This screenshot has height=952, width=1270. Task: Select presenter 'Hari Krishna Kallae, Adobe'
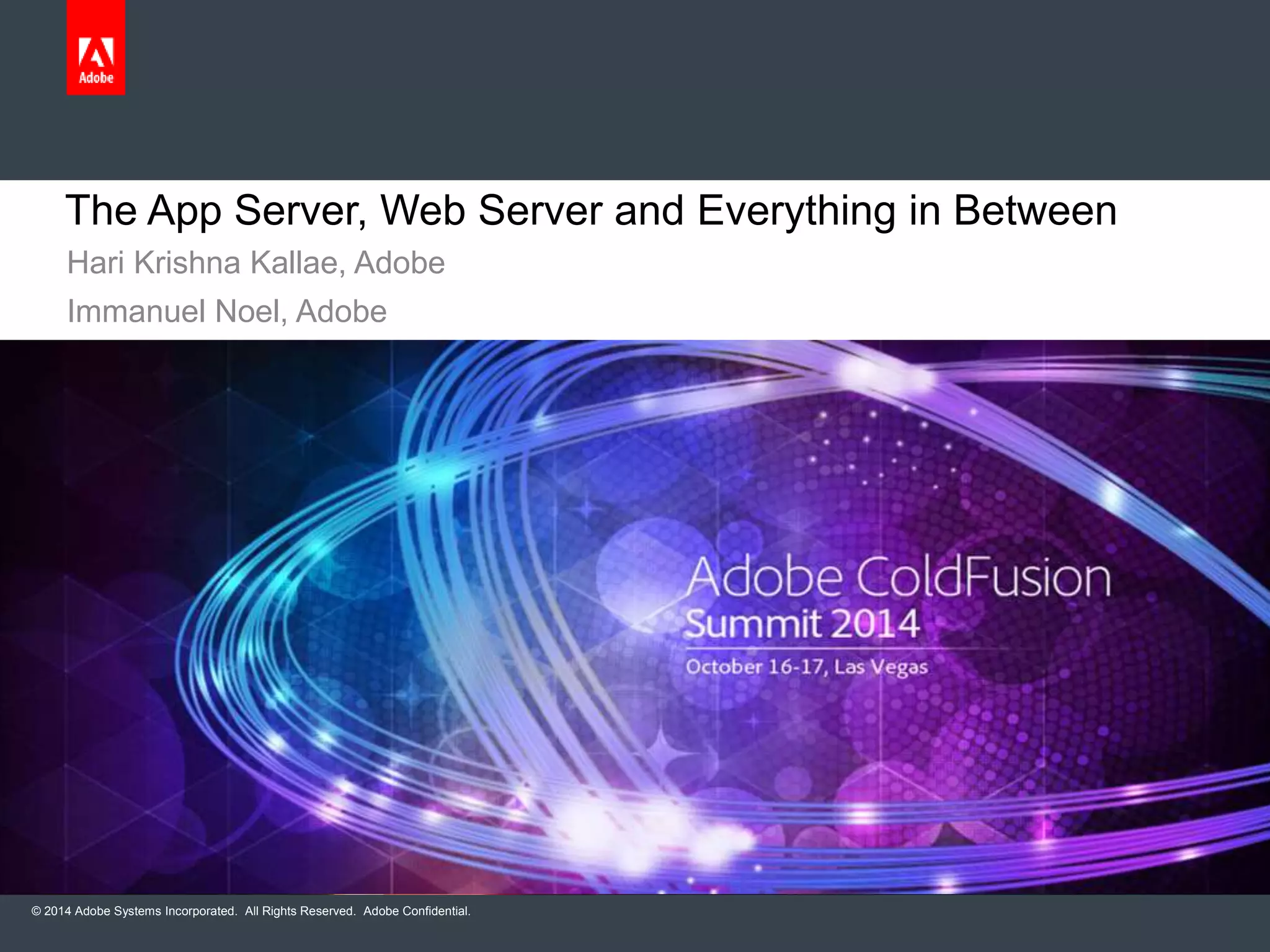coord(255,263)
